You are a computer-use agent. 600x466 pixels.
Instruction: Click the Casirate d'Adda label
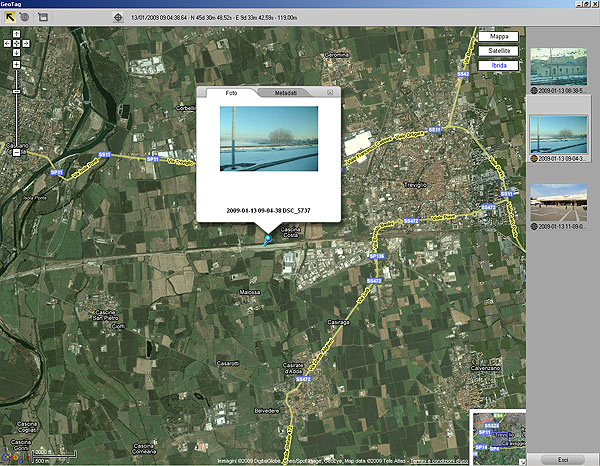click(x=293, y=368)
